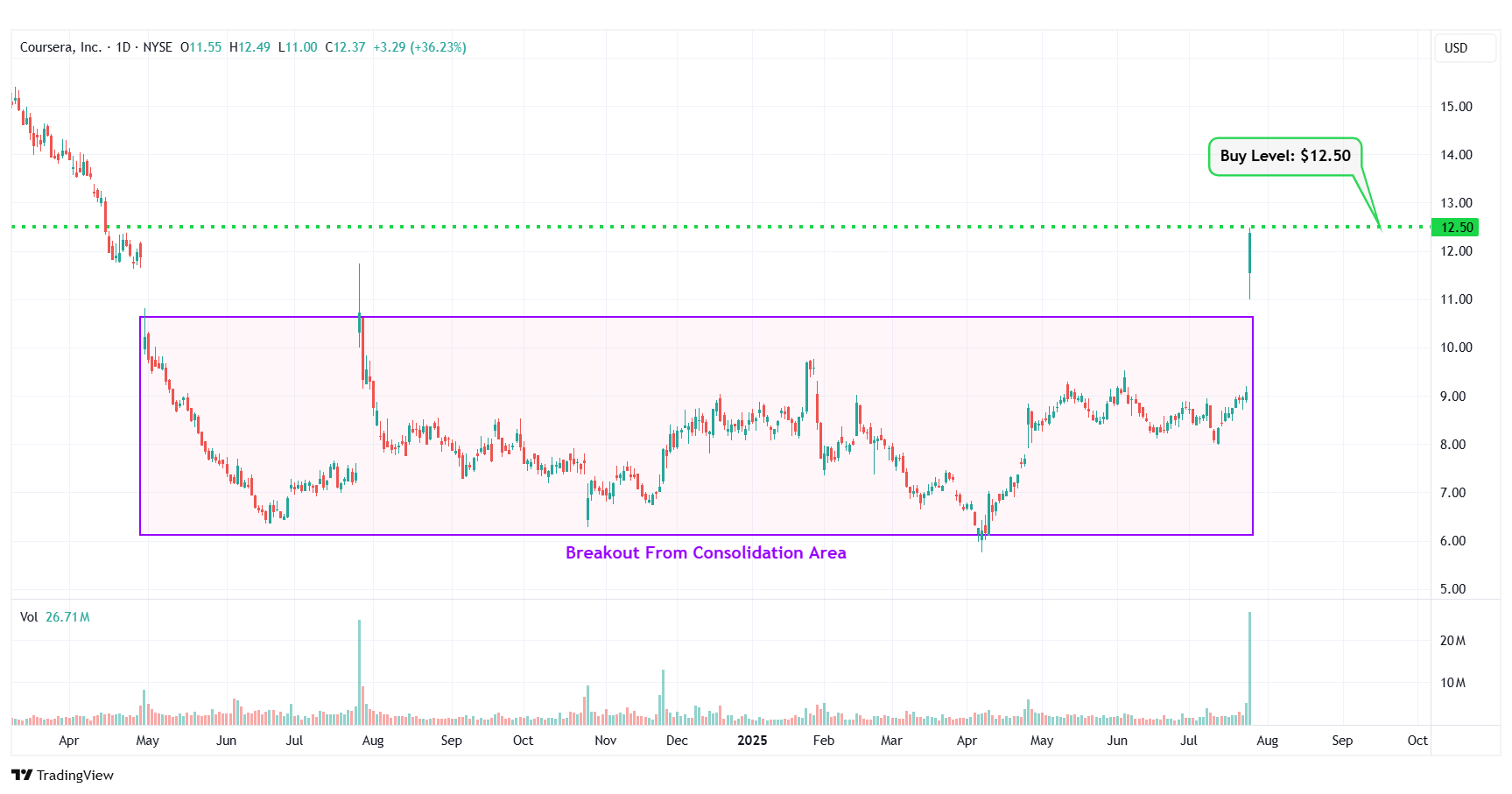Open the USD currency selector
The height and width of the screenshot is (794, 1512).
pyautogui.click(x=1465, y=48)
